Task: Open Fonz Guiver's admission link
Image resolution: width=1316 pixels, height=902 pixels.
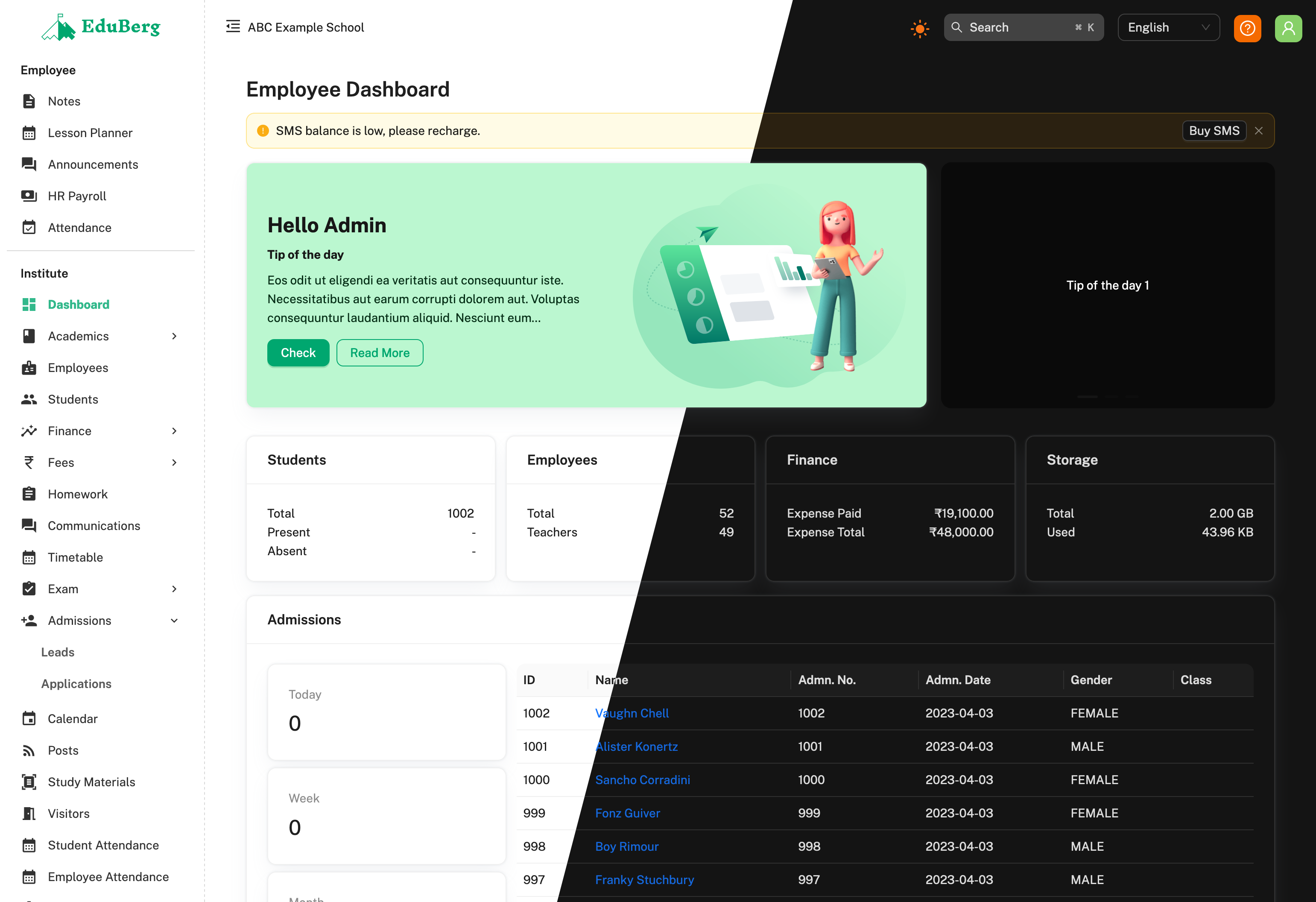Action: point(627,814)
